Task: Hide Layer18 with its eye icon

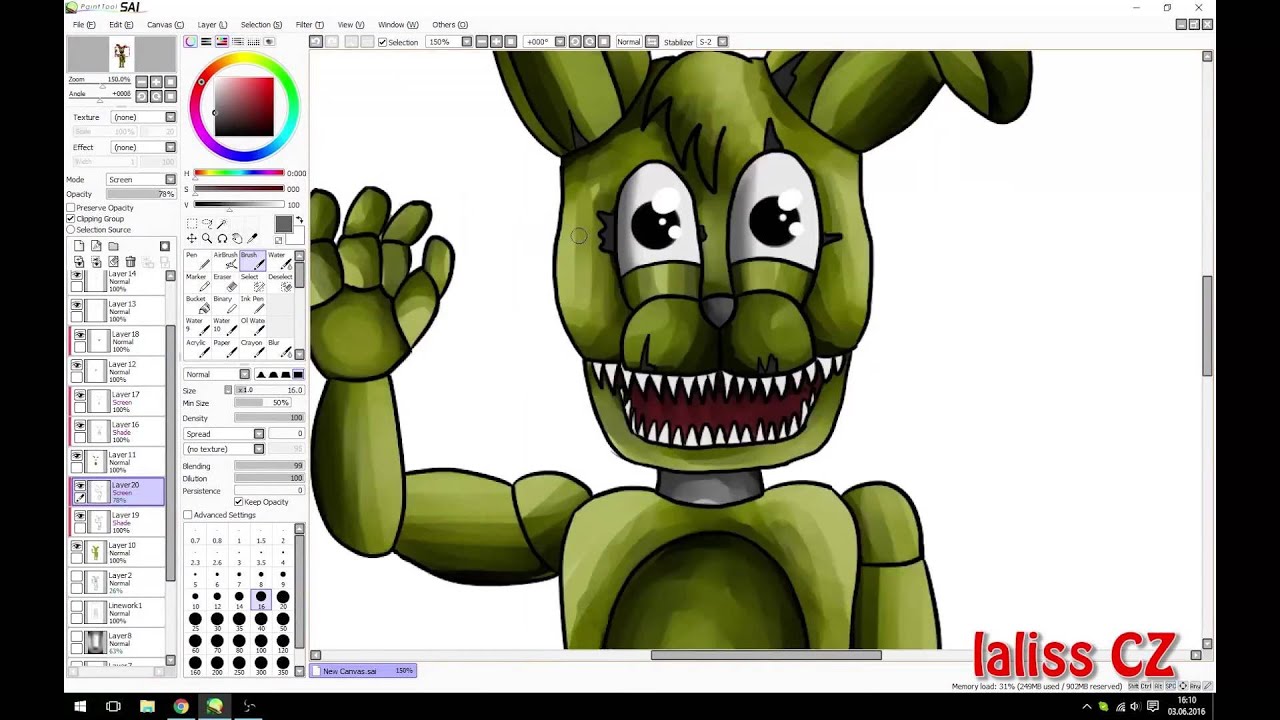Action: click(x=79, y=336)
